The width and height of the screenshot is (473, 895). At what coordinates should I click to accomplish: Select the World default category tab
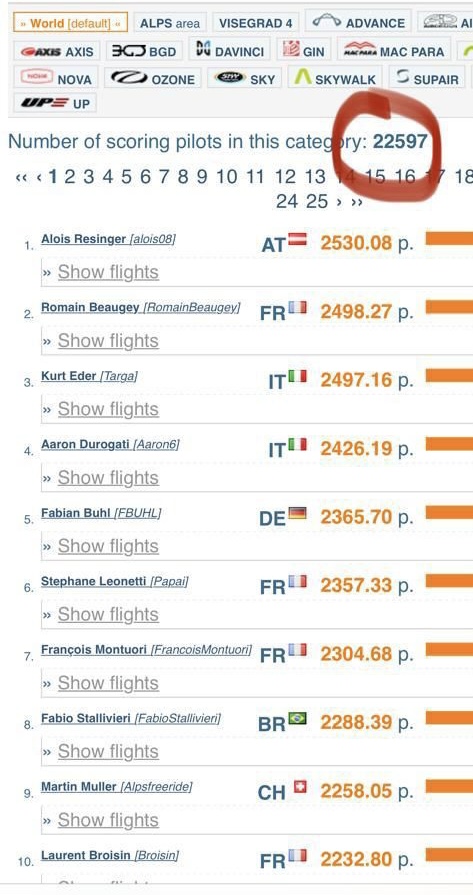[70, 23]
